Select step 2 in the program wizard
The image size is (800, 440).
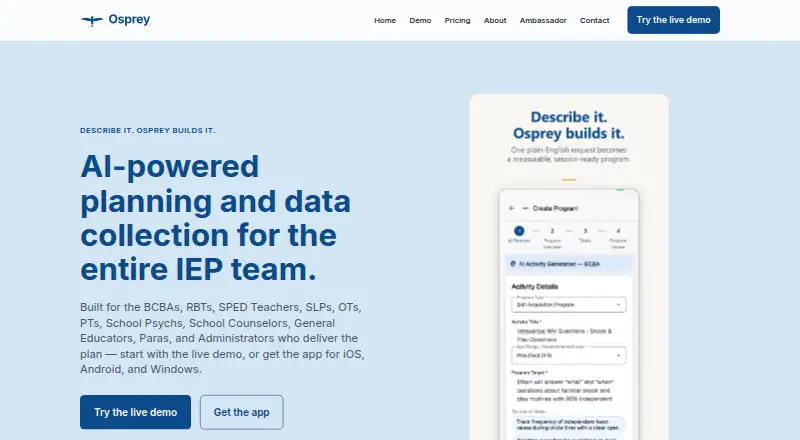(552, 231)
